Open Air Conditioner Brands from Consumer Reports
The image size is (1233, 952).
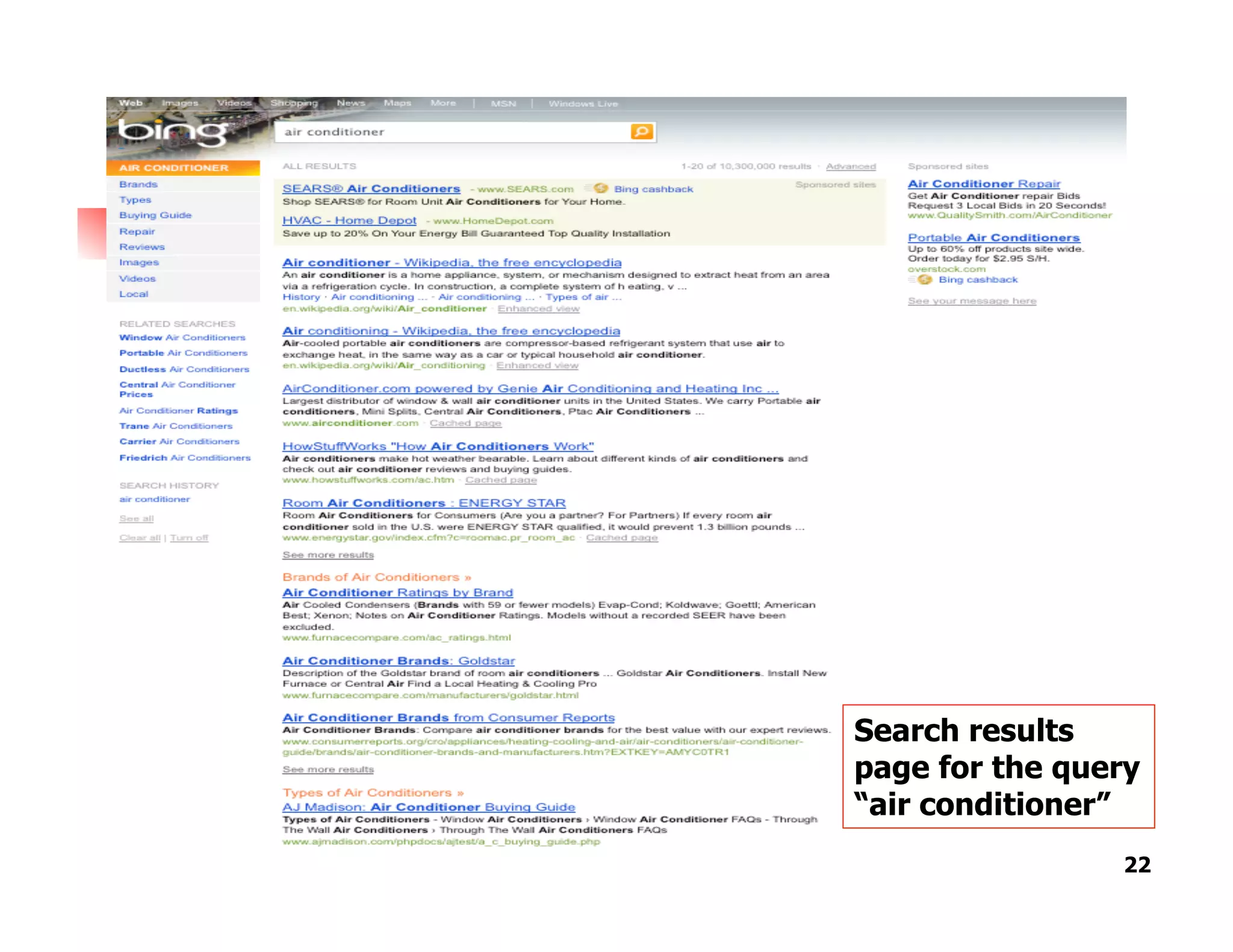(449, 718)
